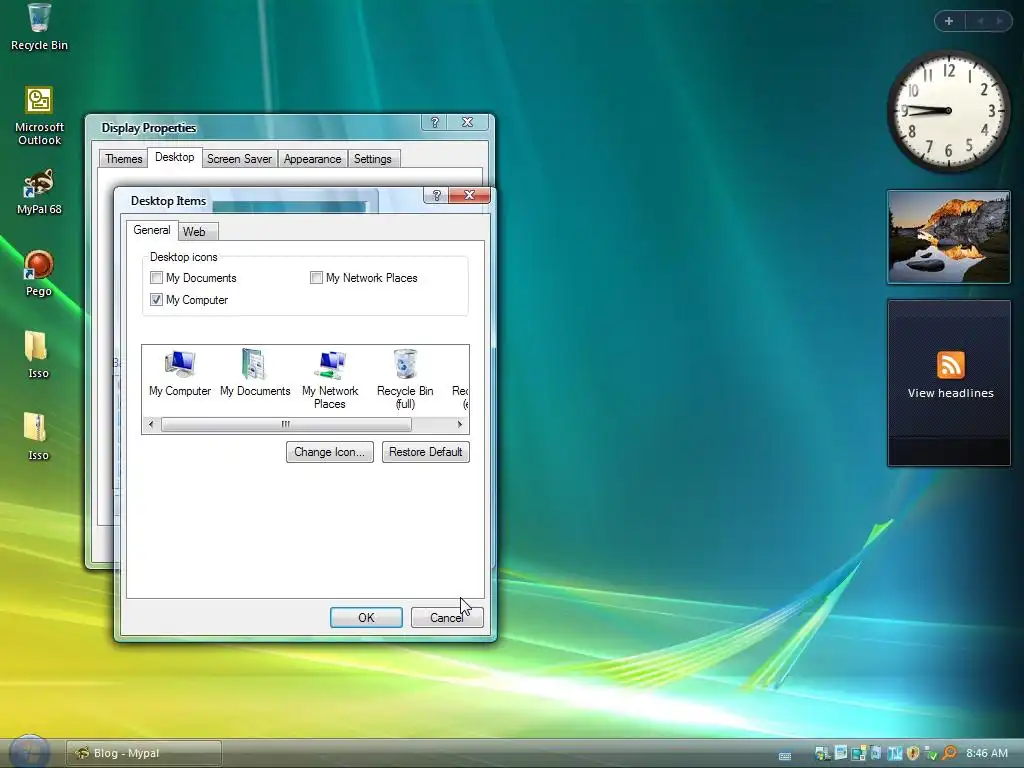Screen dimensions: 1024x768
Task: Select the plain Isso folder on desktop
Action: [38, 355]
